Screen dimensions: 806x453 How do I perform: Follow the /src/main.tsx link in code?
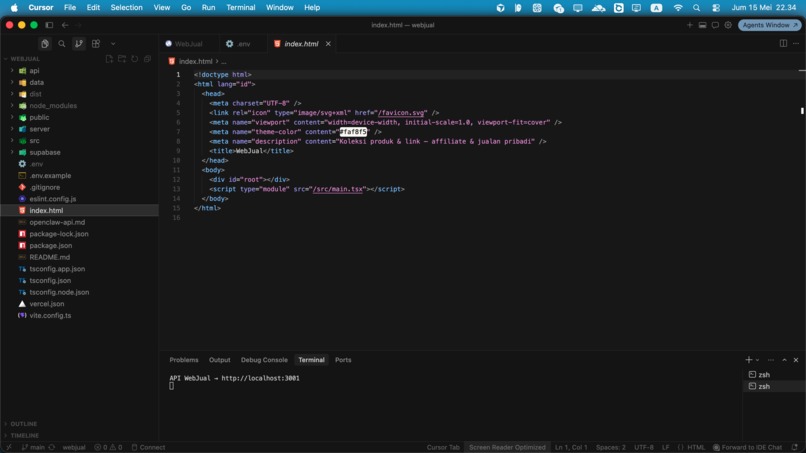338,189
